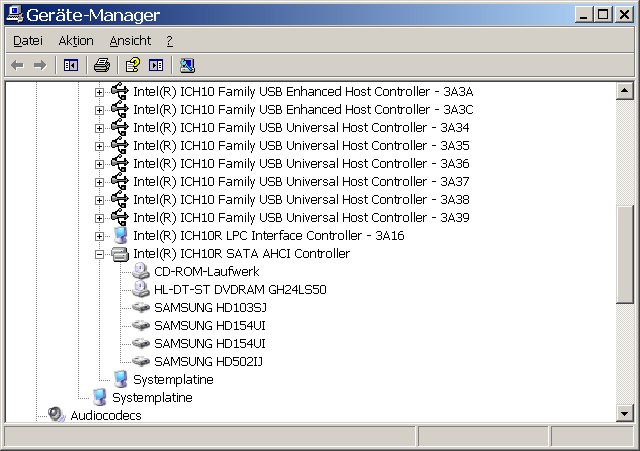Click the Audiocodecs speaker icon
640x451 pixels.
pos(56,415)
